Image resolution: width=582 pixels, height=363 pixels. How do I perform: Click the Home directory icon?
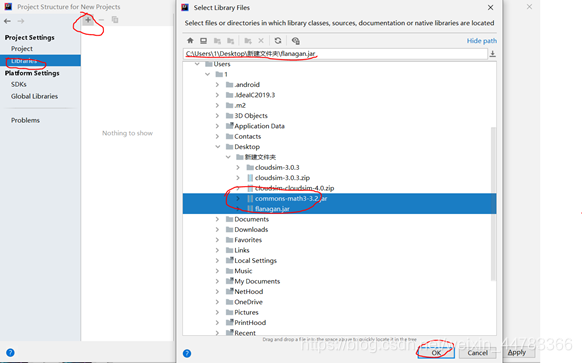point(190,40)
